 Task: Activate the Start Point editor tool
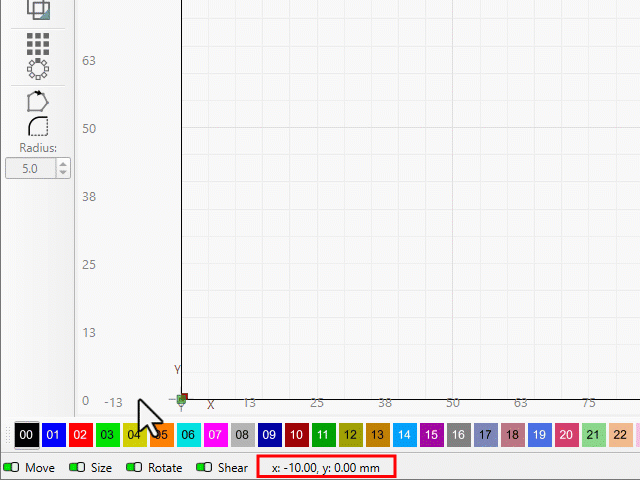tap(38, 100)
